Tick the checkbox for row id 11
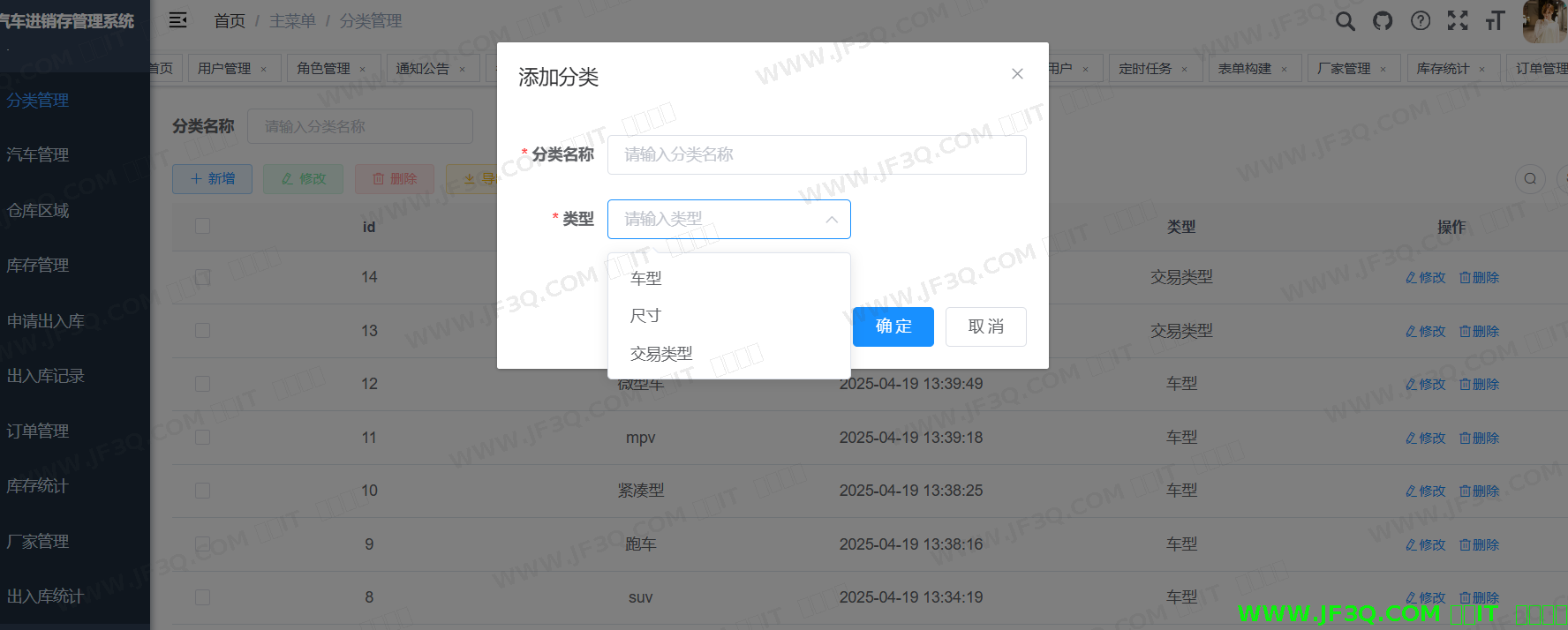 click(203, 438)
